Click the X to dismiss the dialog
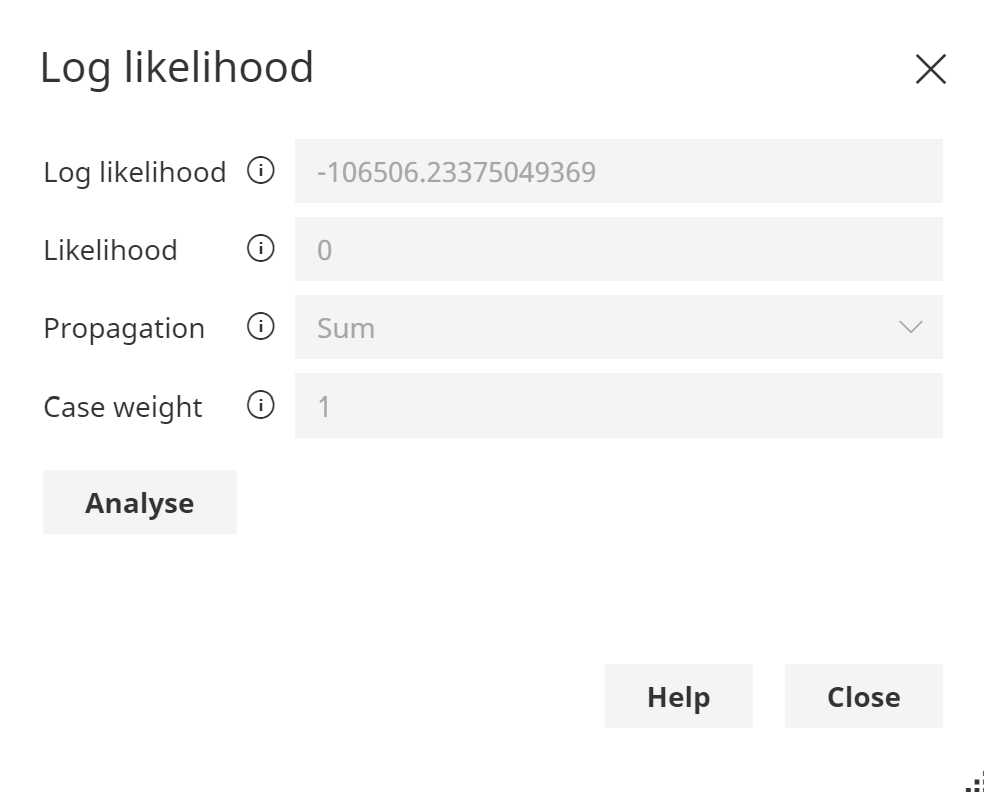984x792 pixels. (930, 68)
